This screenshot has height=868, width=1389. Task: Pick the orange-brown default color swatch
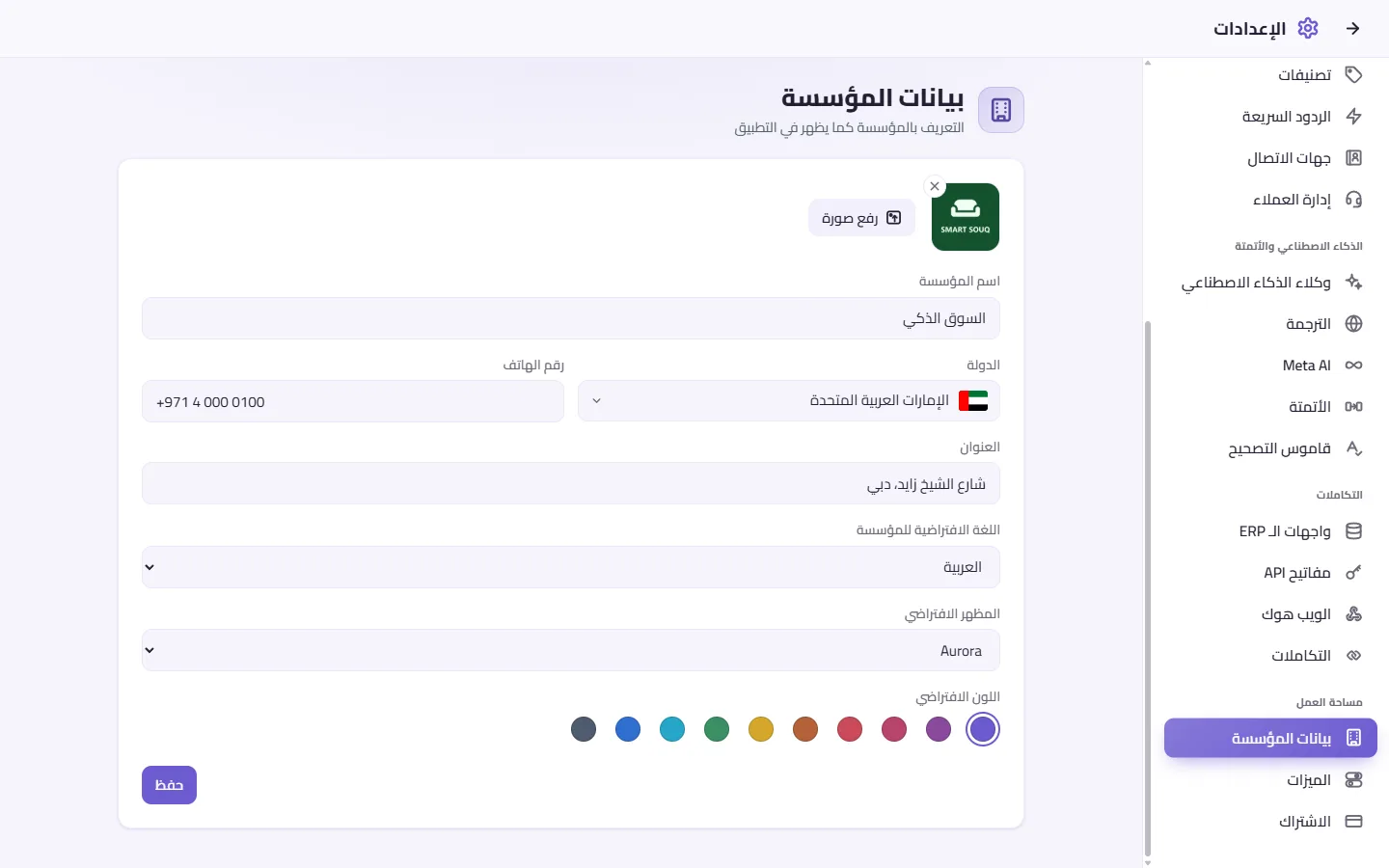click(805, 729)
